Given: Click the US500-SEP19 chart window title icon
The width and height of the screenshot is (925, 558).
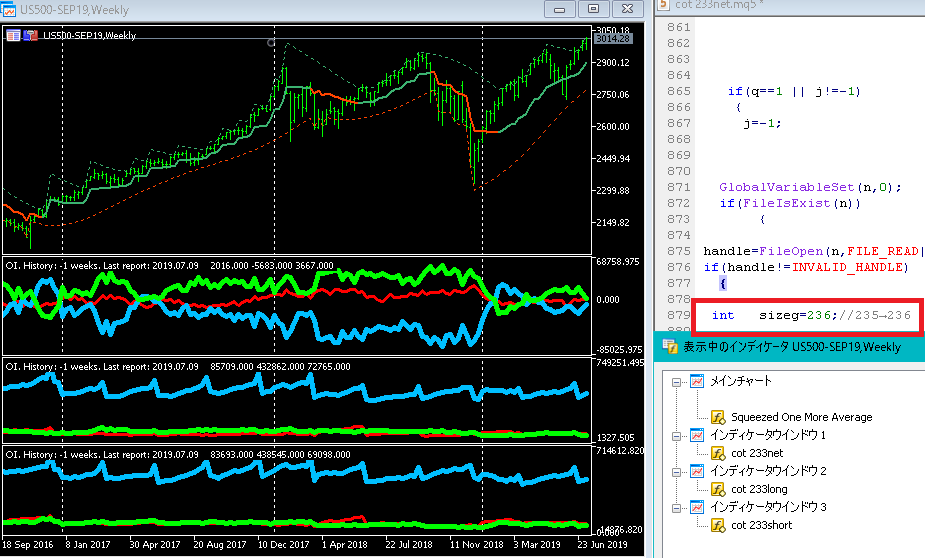Looking at the screenshot, I should 9,9.
